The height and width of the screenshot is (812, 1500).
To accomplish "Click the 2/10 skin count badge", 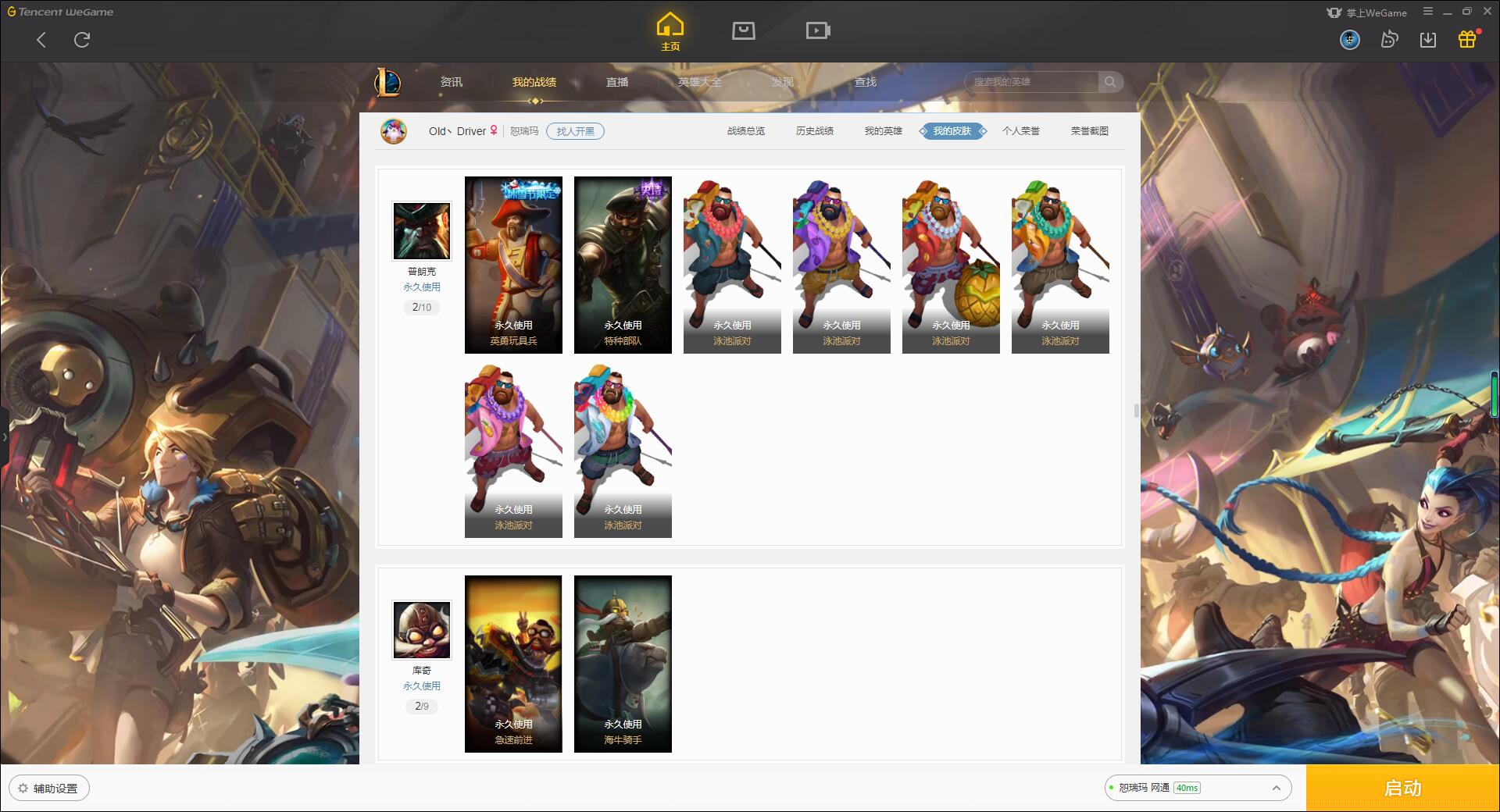I will (422, 308).
